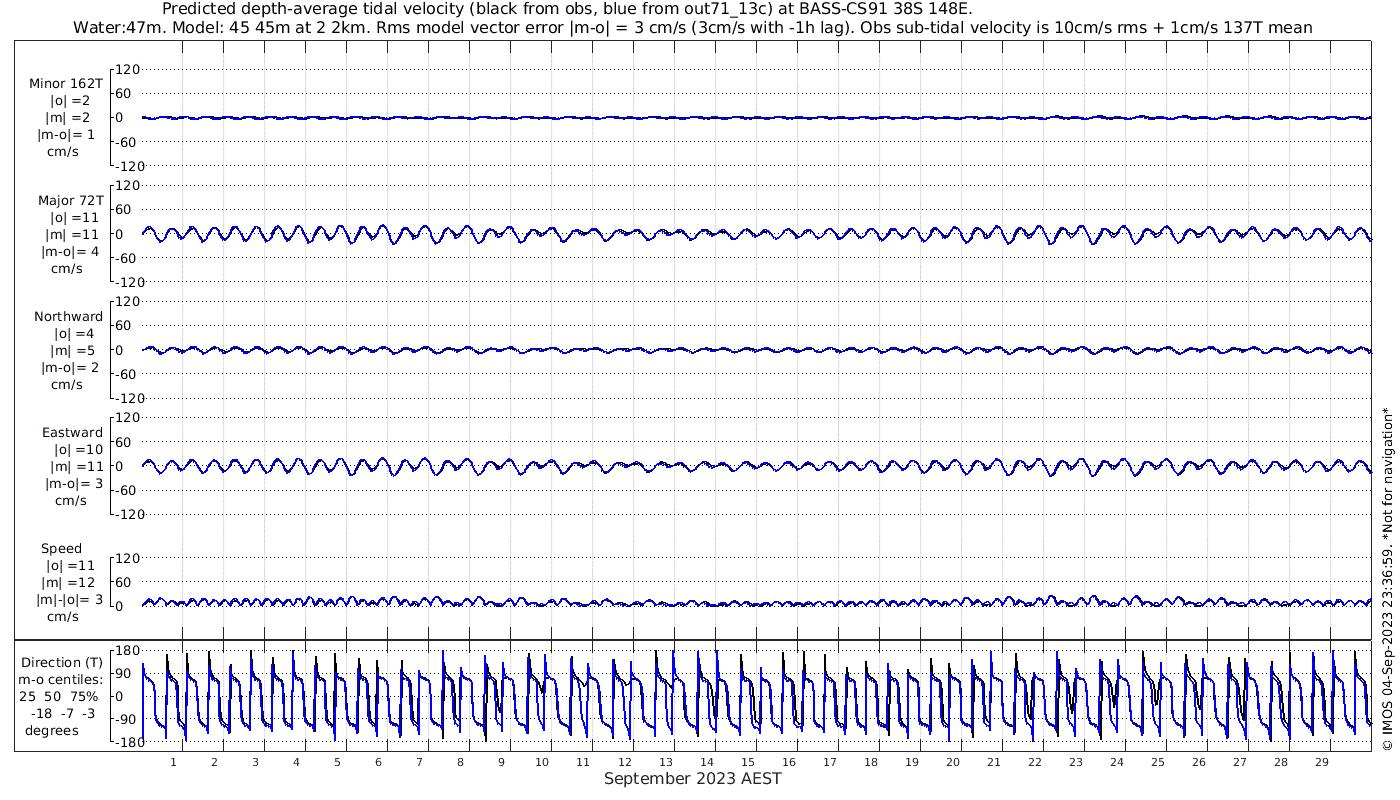Select the 'Direction (T)' panel label
1400x800 pixels.
tap(62, 662)
